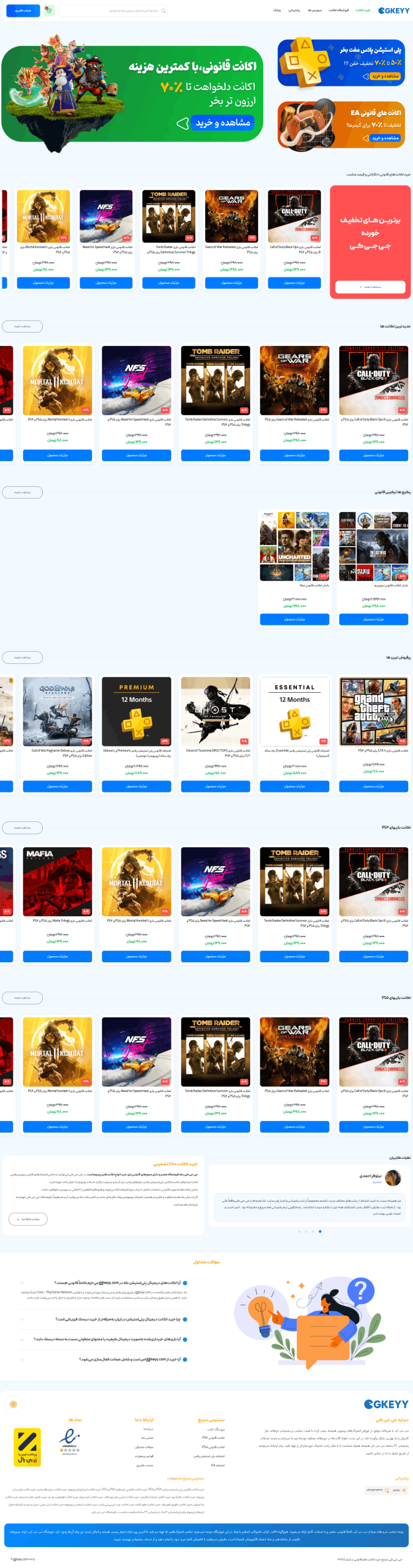Click the reviewer avatar in customer reviews
This screenshot has width=413, height=1568.
pos(393,1178)
